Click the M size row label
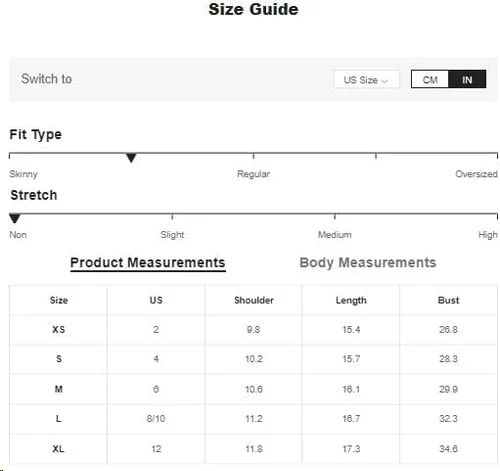Screen dimensions: 500x471 pyautogui.click(x=59, y=389)
